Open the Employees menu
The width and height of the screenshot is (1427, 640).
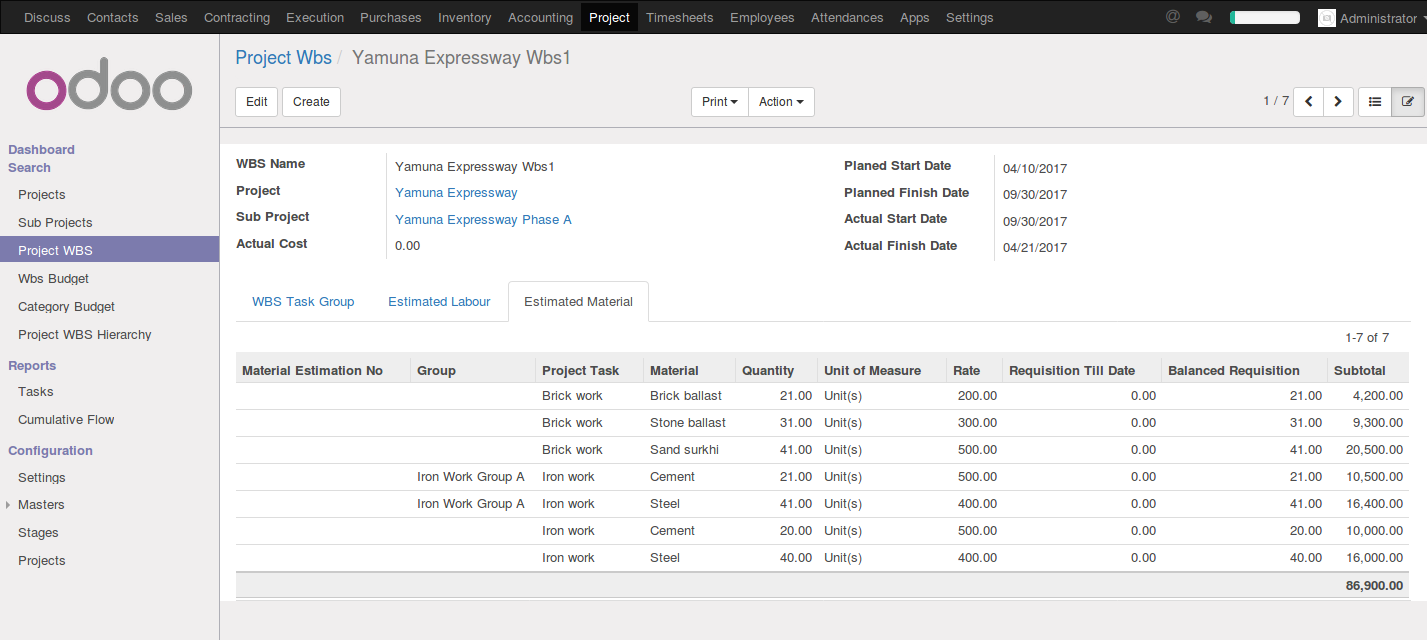pyautogui.click(x=762, y=17)
